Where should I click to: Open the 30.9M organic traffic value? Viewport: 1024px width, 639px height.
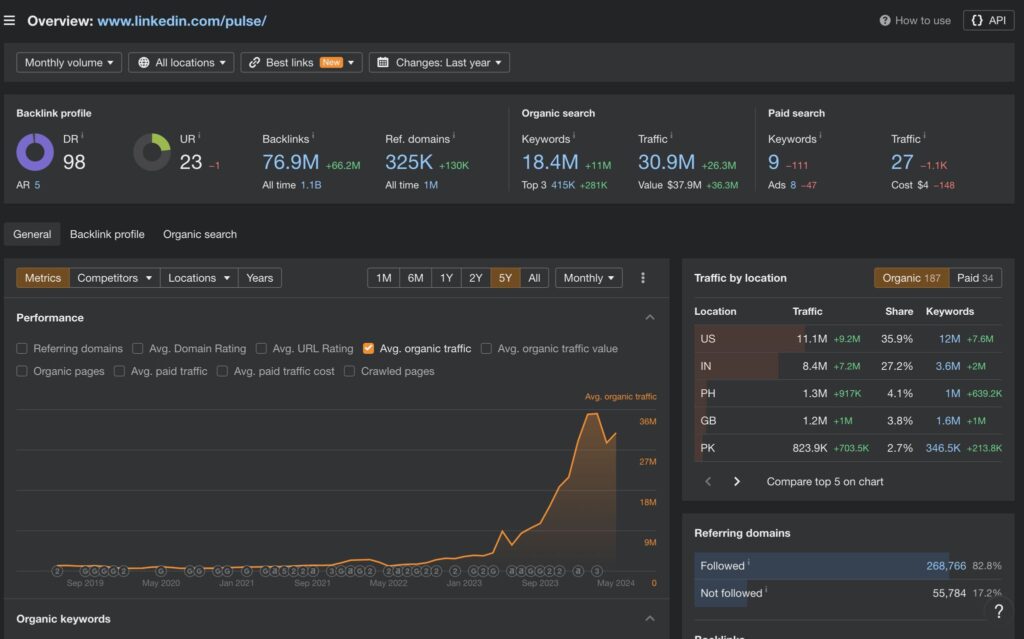pyautogui.click(x=666, y=162)
